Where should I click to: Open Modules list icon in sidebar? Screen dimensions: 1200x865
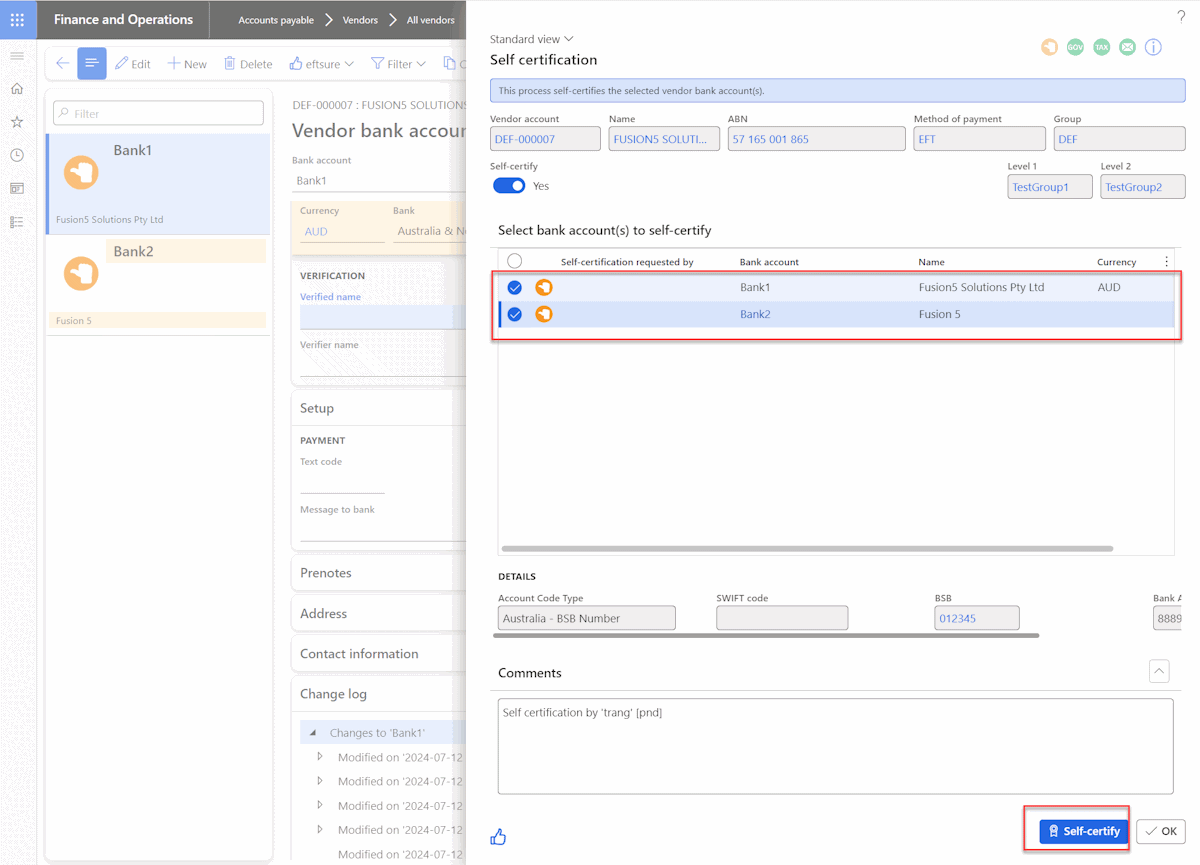(x=17, y=222)
